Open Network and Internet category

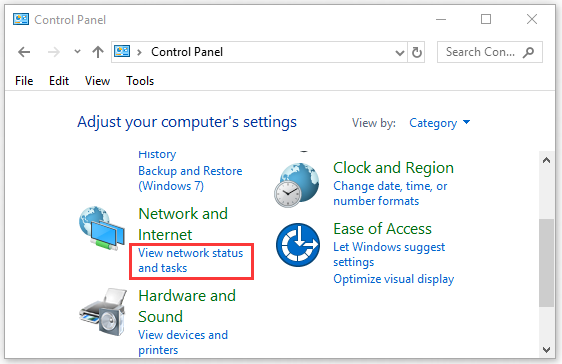pos(183,224)
